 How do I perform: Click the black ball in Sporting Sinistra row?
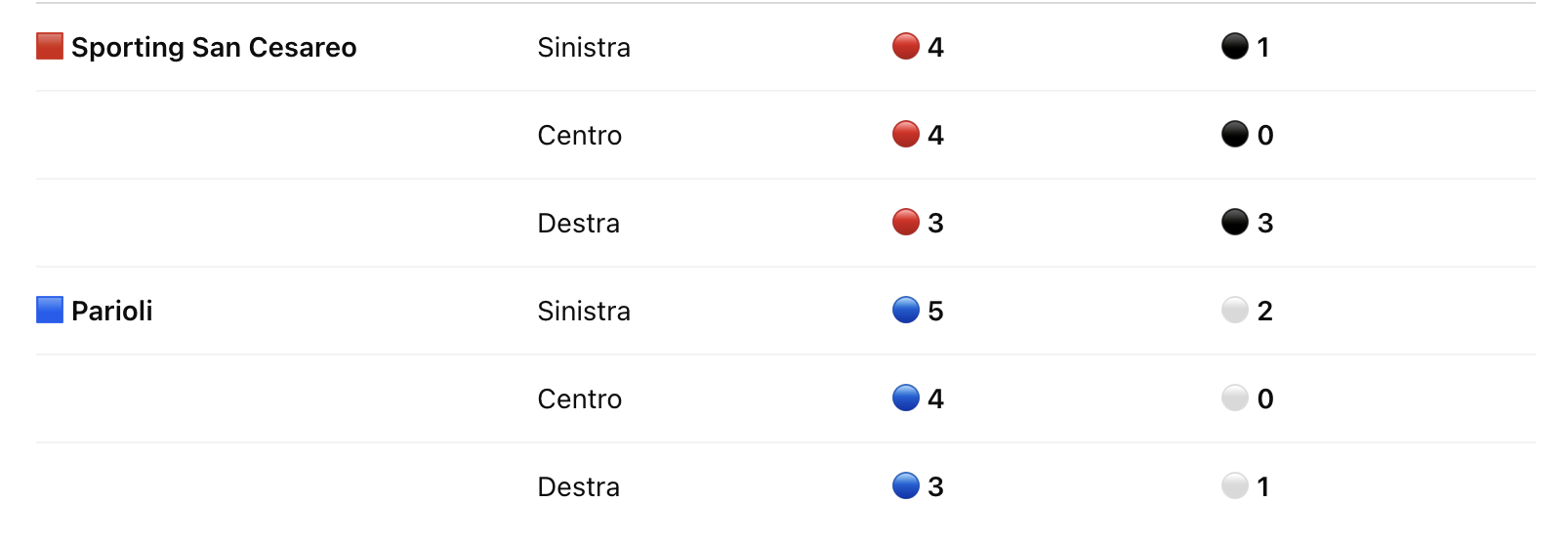1235,46
